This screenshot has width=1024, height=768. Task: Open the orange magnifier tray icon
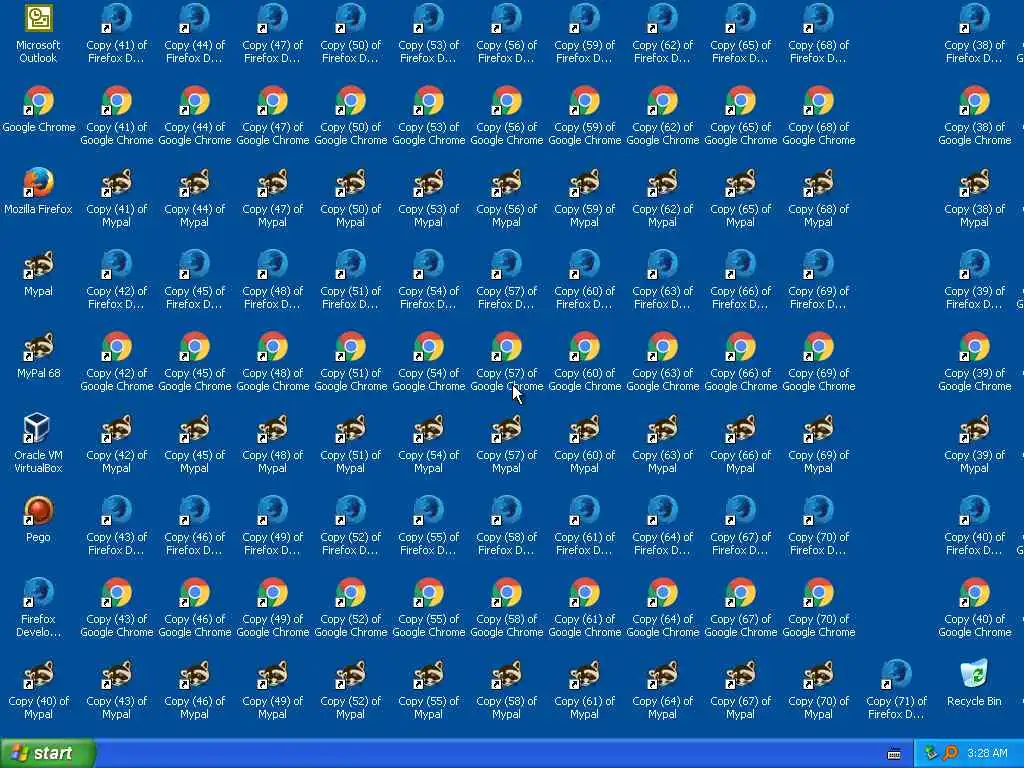coord(950,753)
